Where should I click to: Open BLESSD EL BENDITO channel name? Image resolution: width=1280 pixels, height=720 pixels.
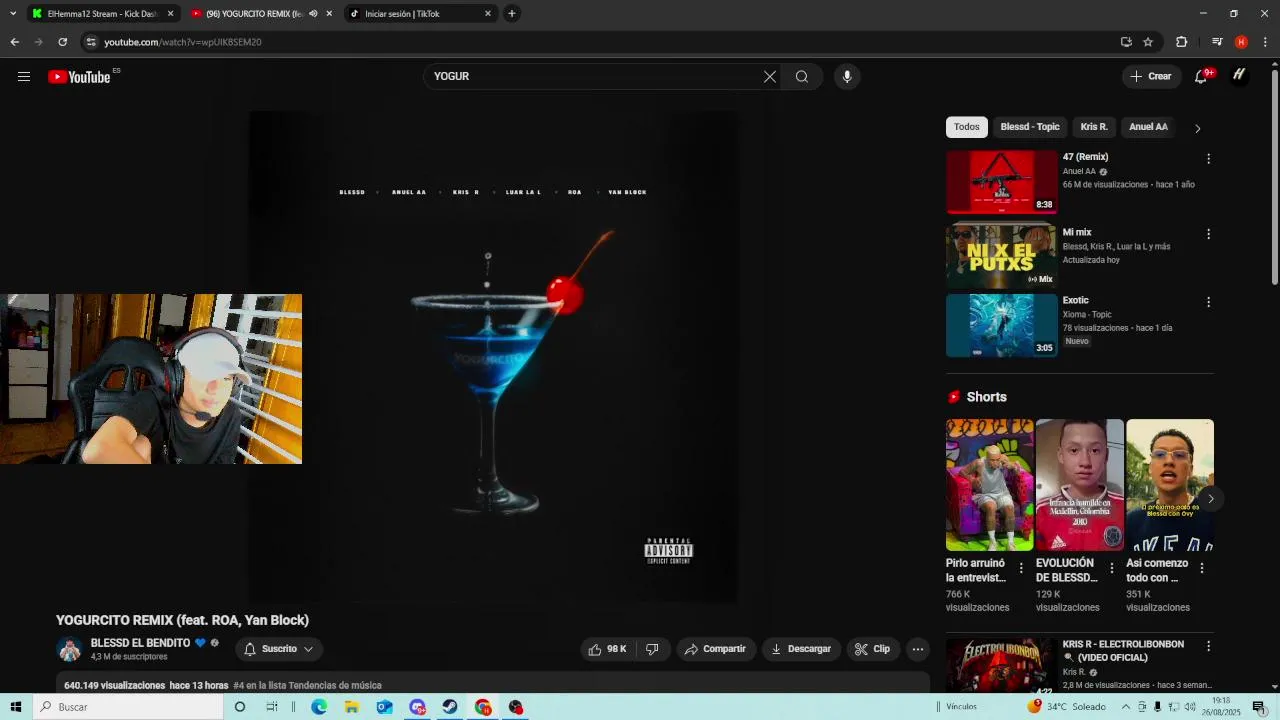pyautogui.click(x=140, y=643)
